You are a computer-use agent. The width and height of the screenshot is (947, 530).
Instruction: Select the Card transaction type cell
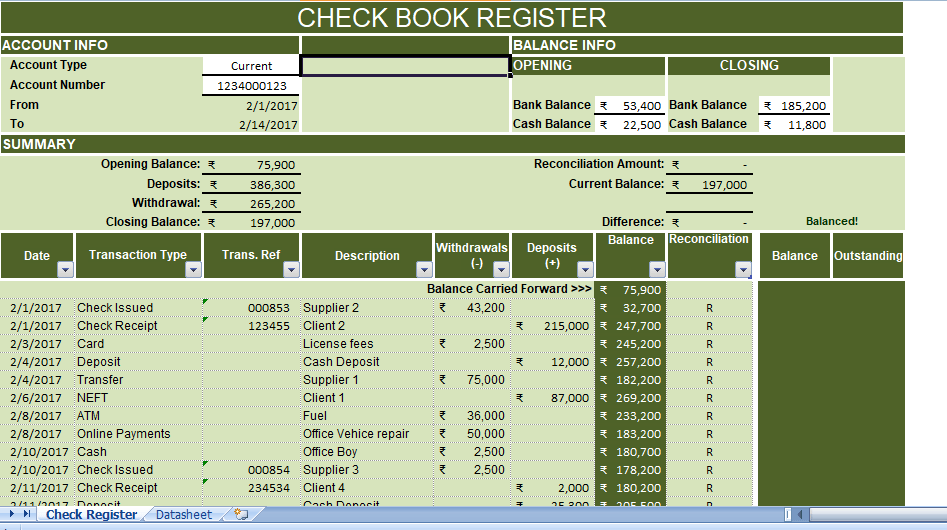[138, 343]
